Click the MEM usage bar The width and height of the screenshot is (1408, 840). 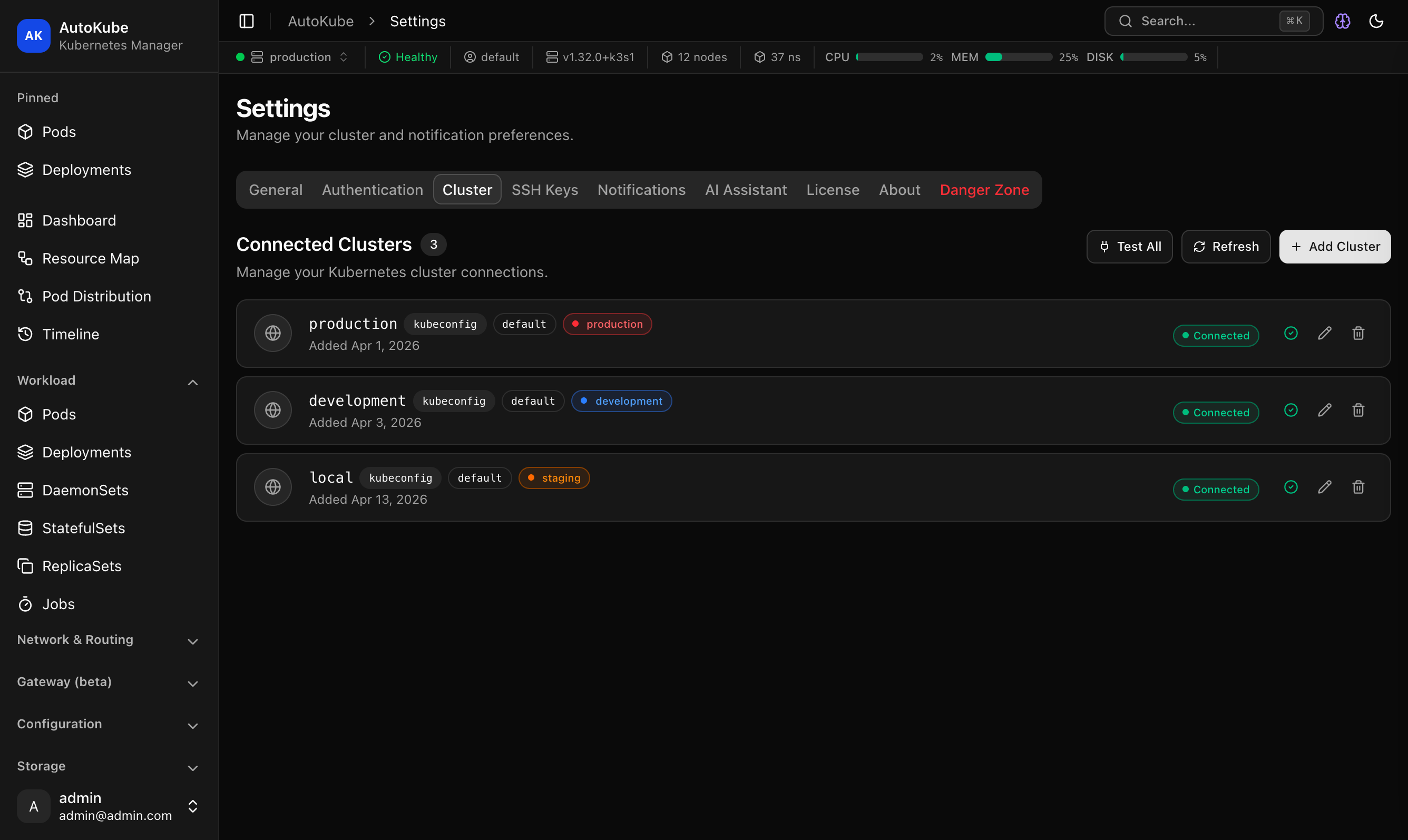click(1019, 57)
